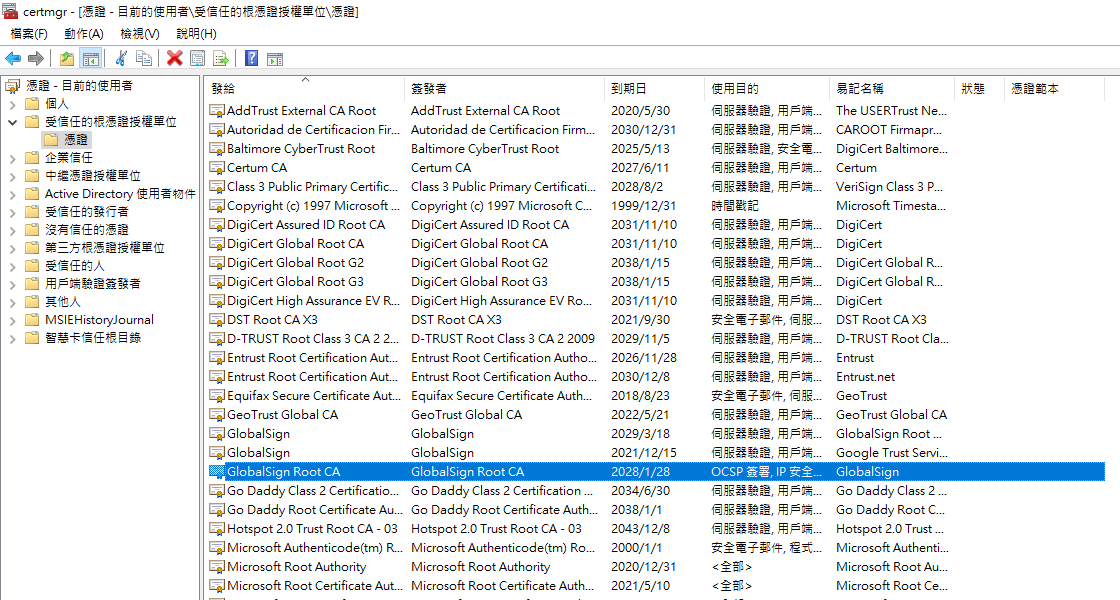Open the parent folder via up-level icon
This screenshot has height=600, width=1120.
click(x=66, y=57)
